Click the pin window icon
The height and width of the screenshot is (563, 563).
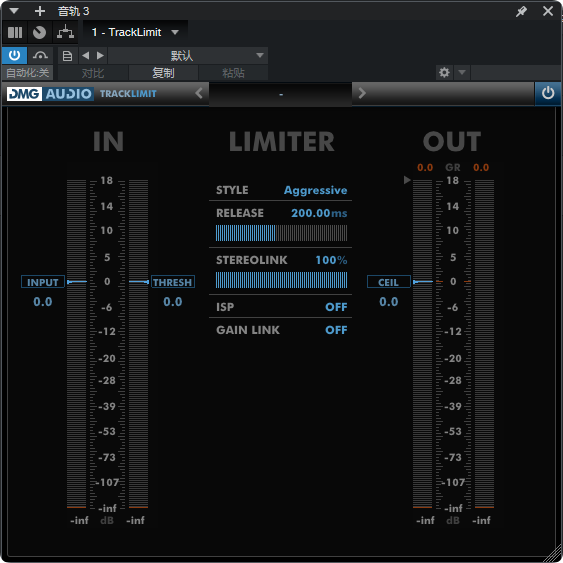521,11
